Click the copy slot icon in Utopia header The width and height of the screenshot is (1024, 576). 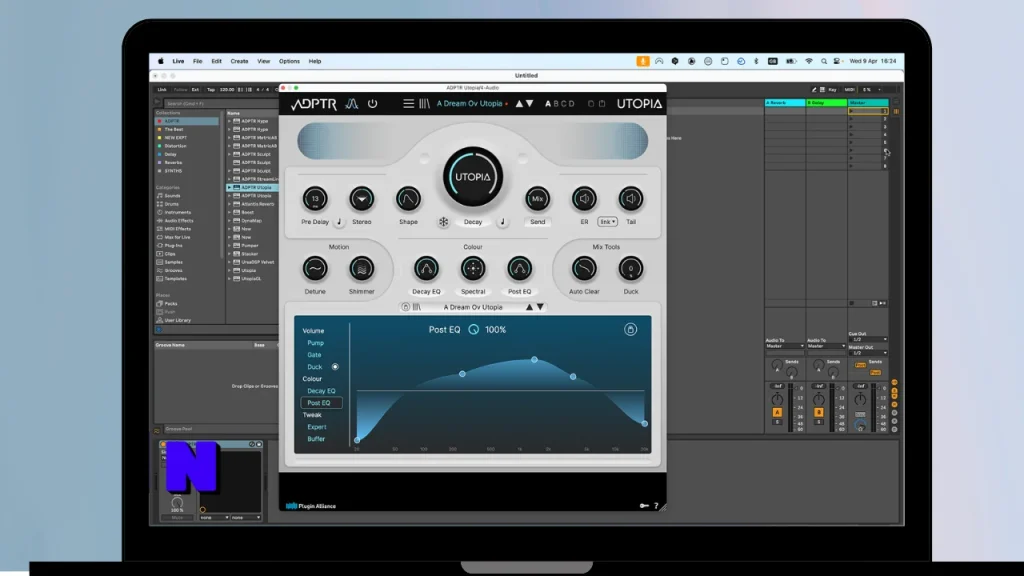(x=590, y=103)
